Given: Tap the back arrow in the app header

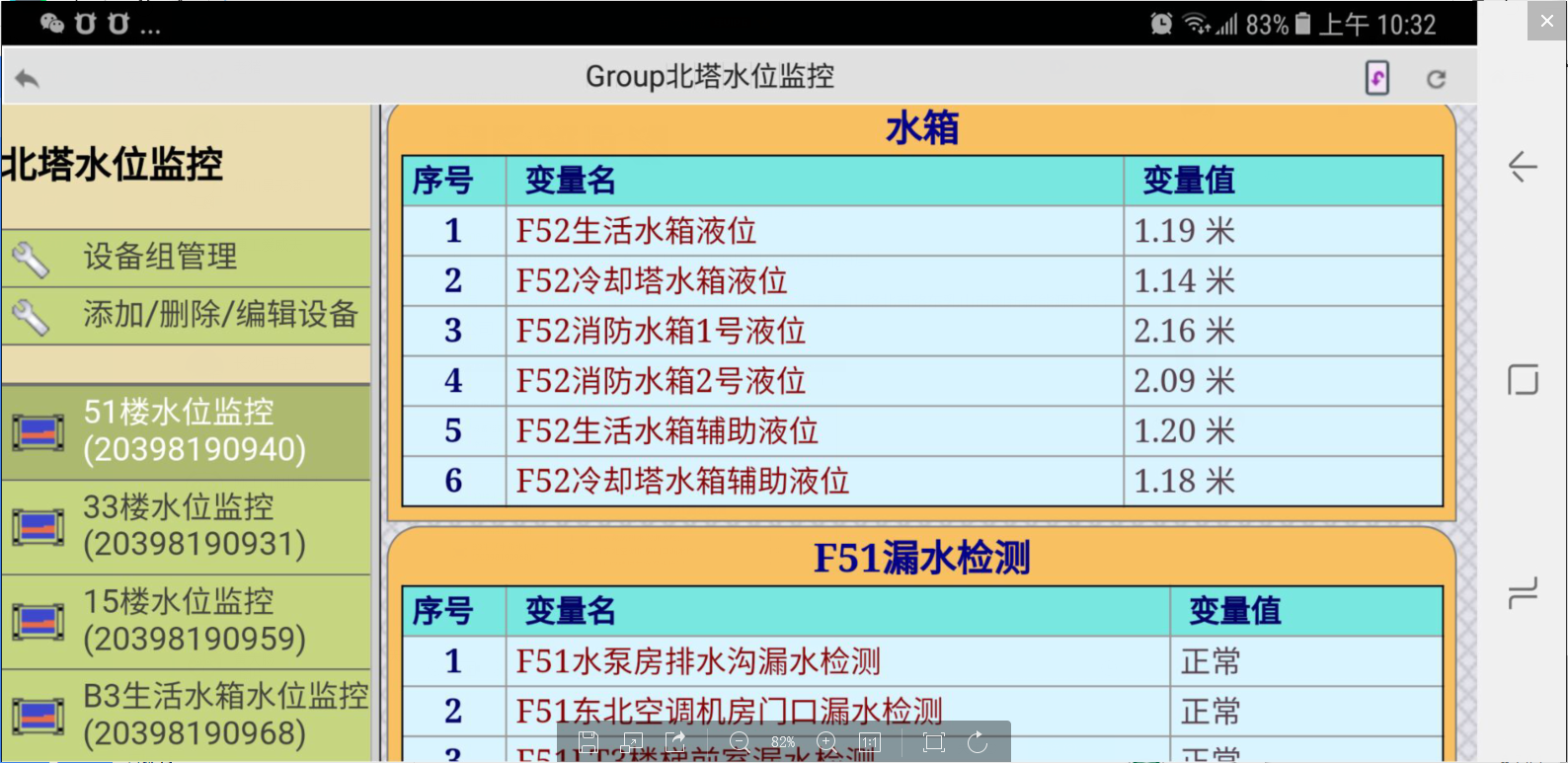Looking at the screenshot, I should 28,78.
